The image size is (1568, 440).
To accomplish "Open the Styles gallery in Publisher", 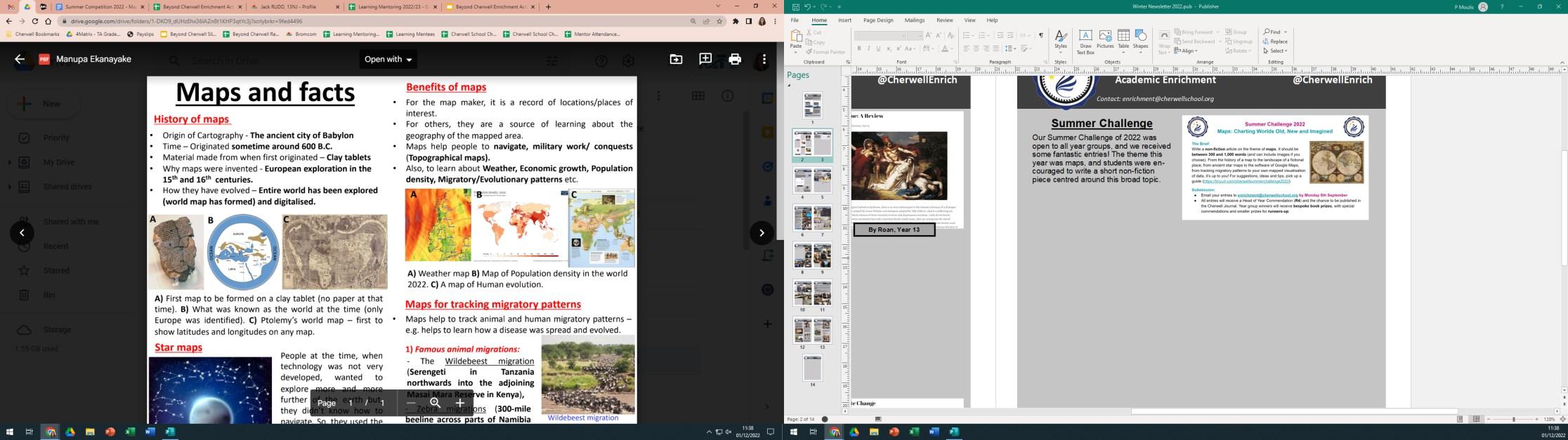I will click(1060, 41).
